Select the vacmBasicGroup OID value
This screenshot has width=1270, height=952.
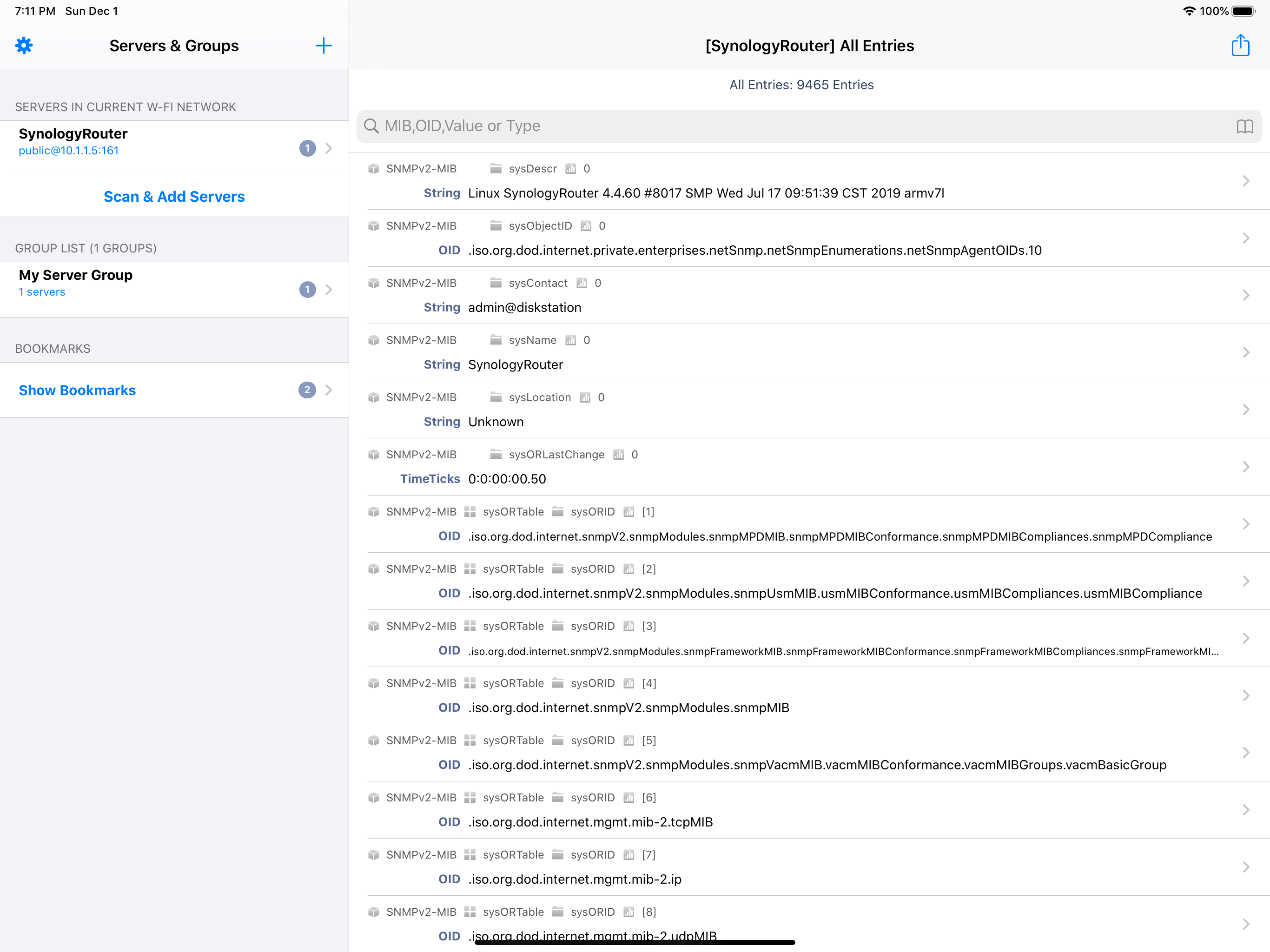pyautogui.click(x=818, y=765)
